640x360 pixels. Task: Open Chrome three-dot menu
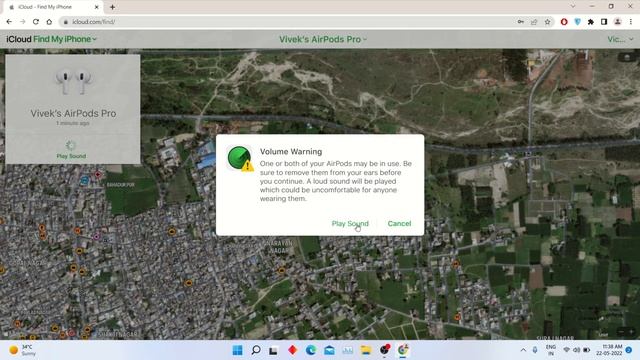631,22
